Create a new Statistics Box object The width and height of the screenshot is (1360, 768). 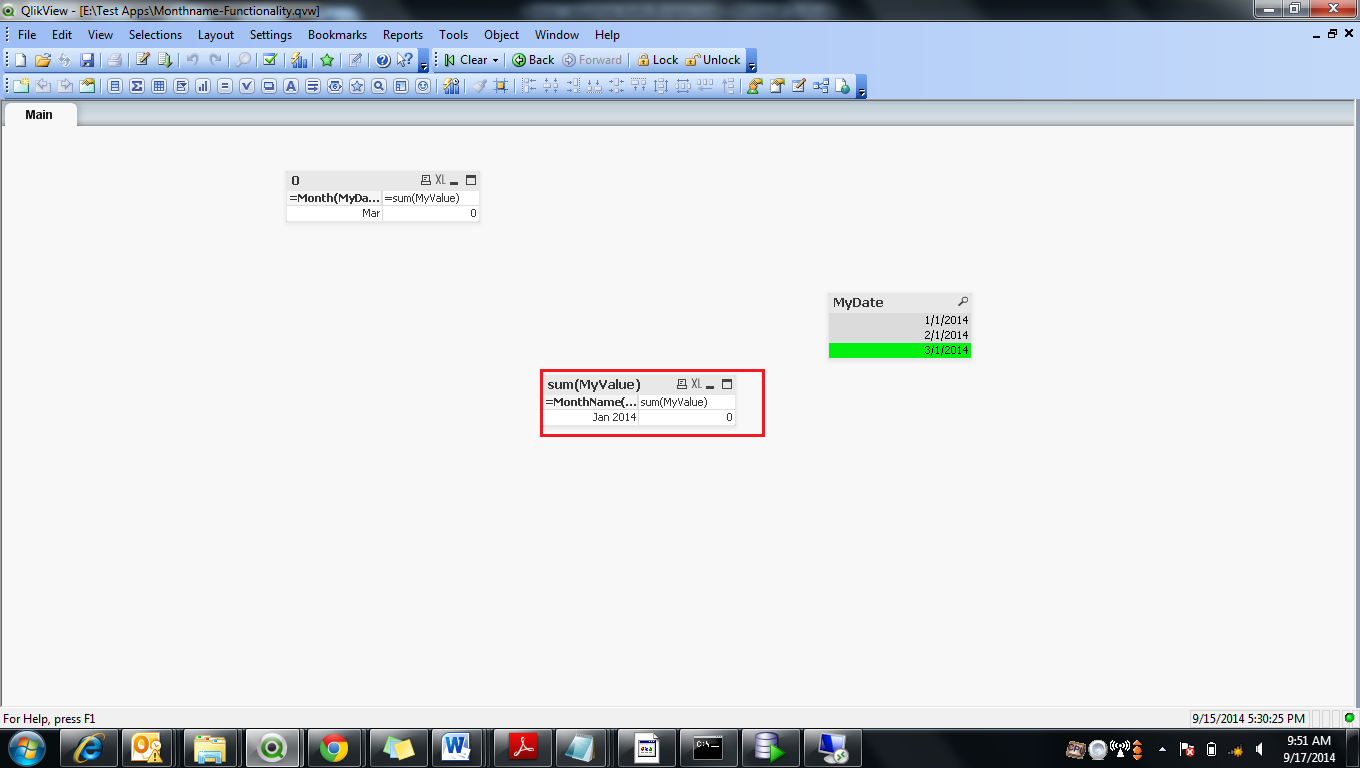pyautogui.click(x=137, y=86)
